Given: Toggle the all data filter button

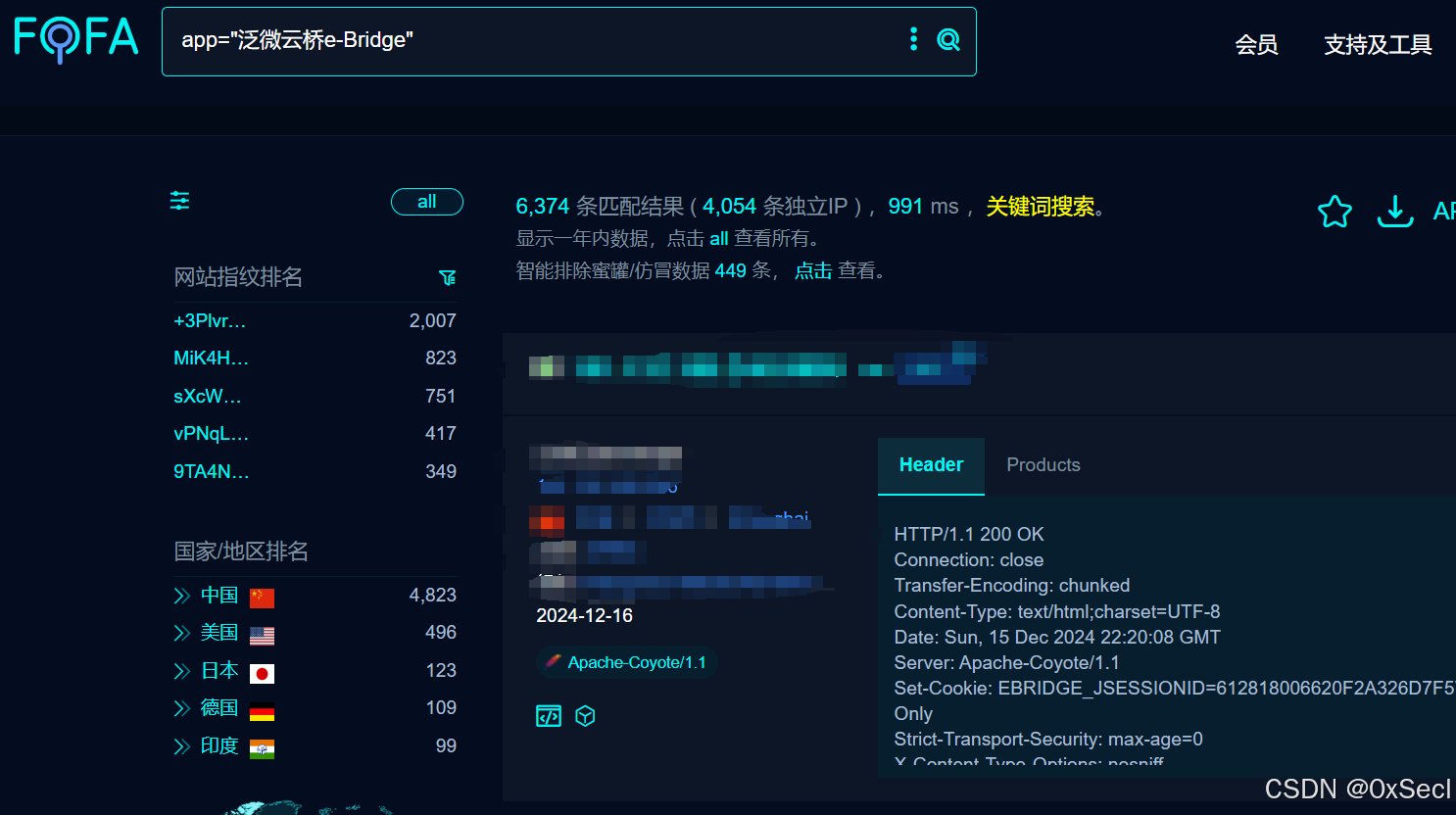Looking at the screenshot, I should (x=426, y=202).
